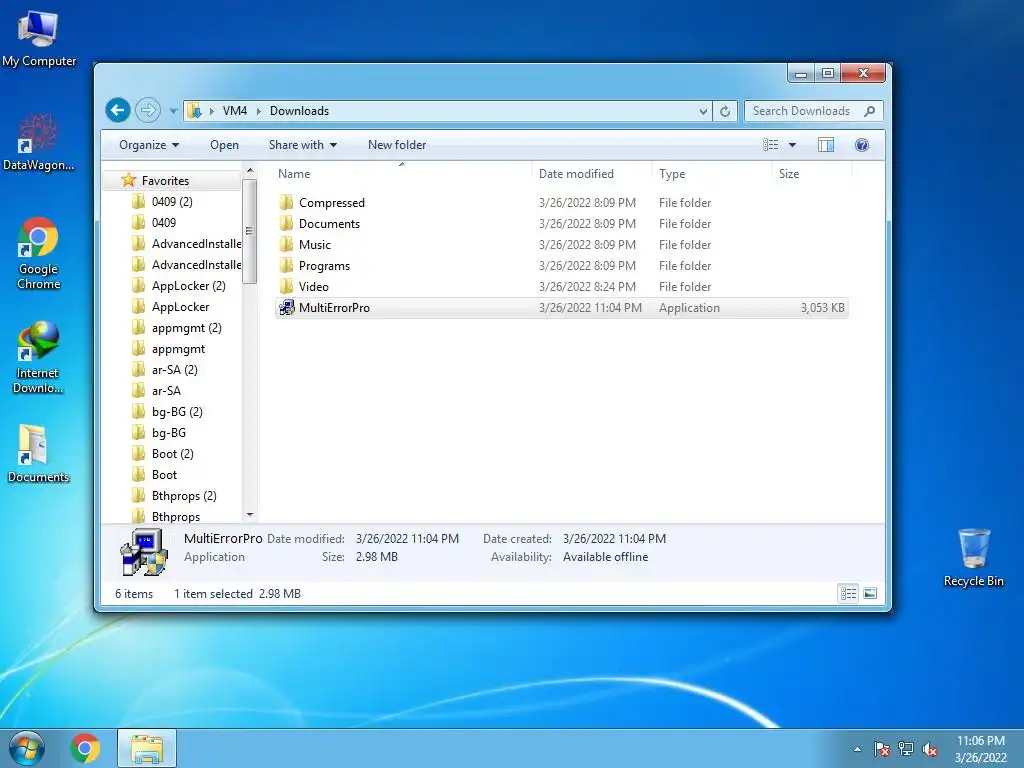This screenshot has height=768, width=1024.
Task: Click Downloads in the address path
Action: tap(299, 111)
